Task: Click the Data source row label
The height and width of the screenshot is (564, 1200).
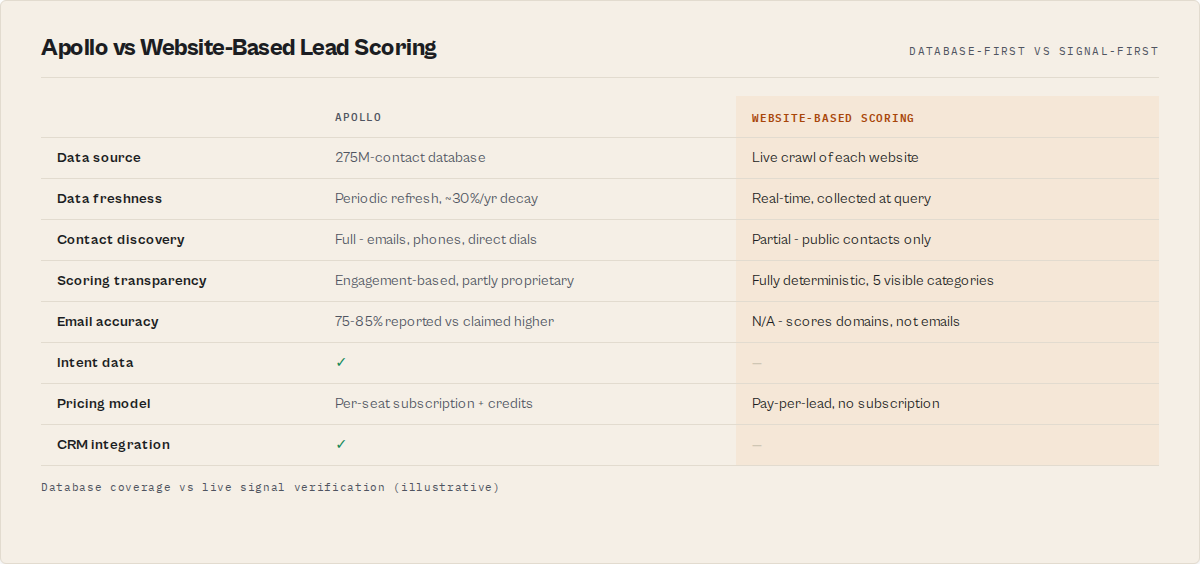Action: (99, 157)
